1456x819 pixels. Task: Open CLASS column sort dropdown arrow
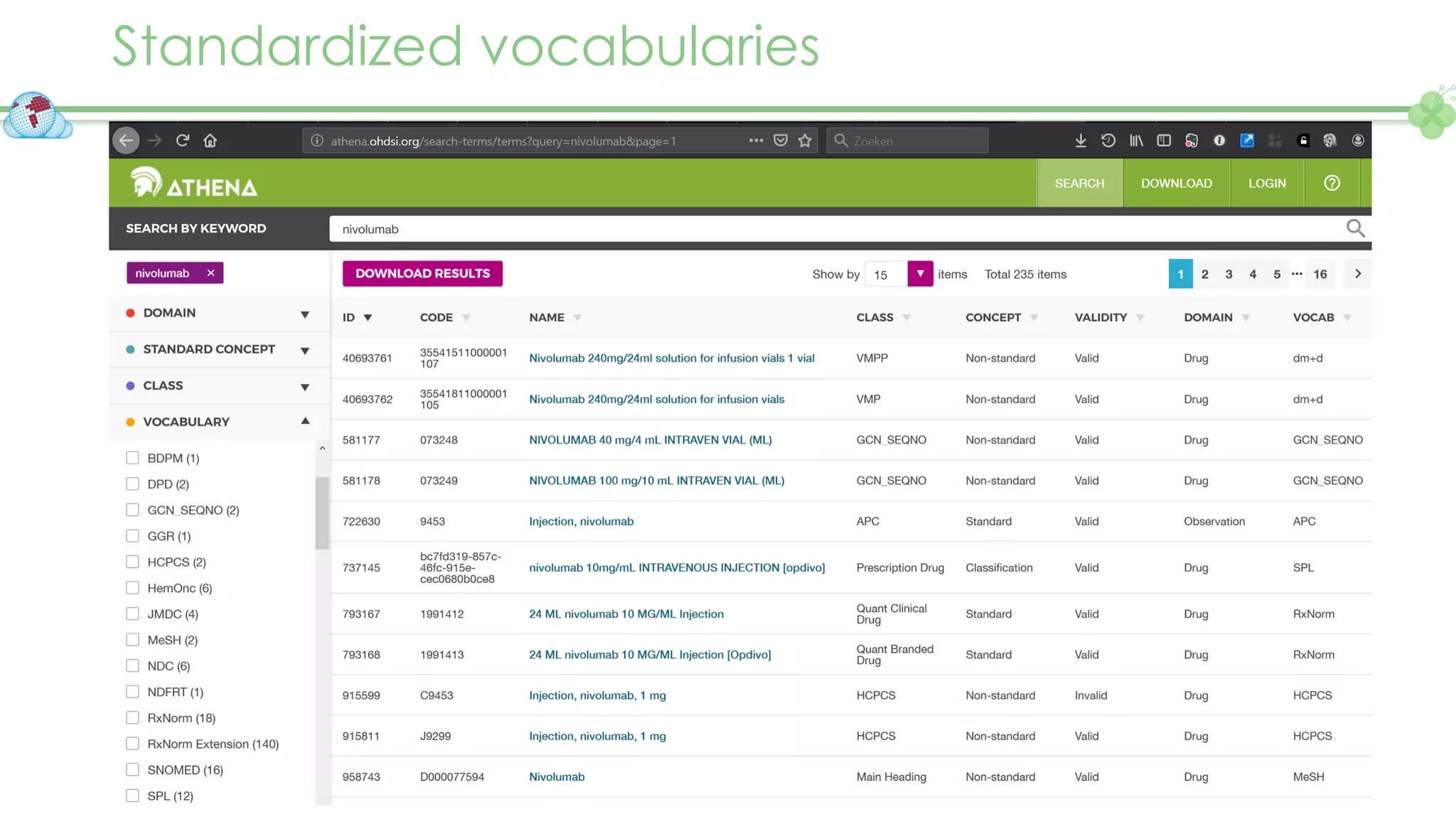pos(906,318)
